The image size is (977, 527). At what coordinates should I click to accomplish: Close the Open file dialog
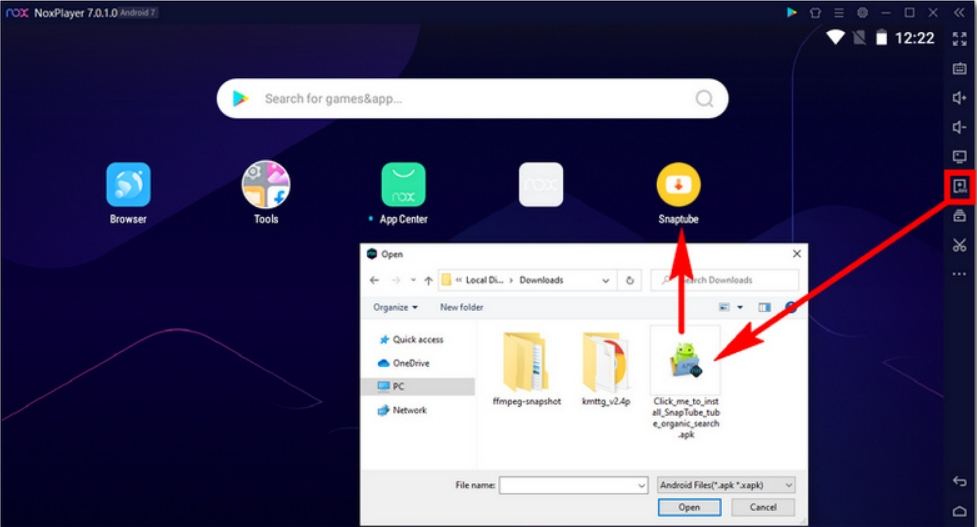pos(796,254)
